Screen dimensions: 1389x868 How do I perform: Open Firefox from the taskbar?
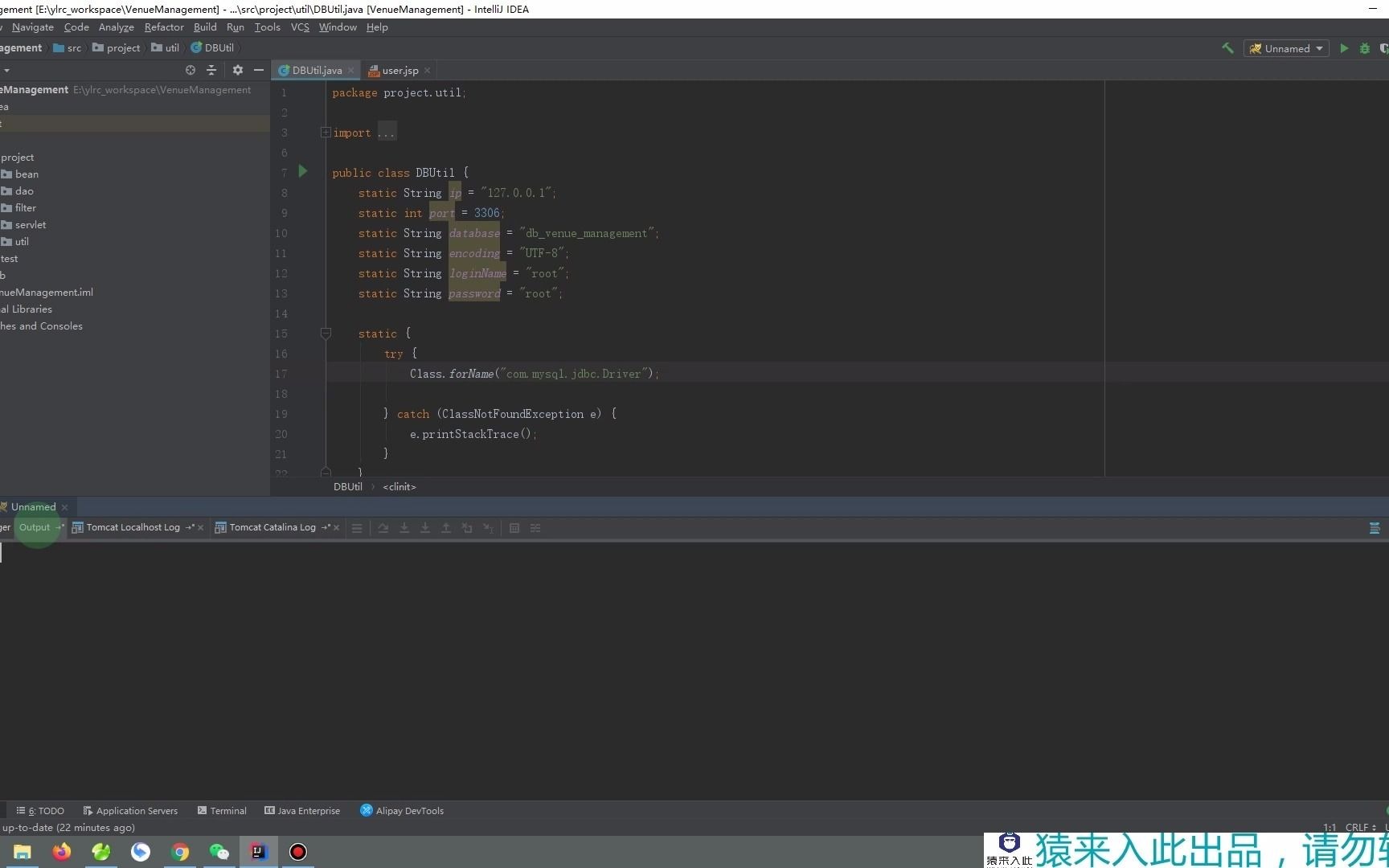[x=62, y=852]
